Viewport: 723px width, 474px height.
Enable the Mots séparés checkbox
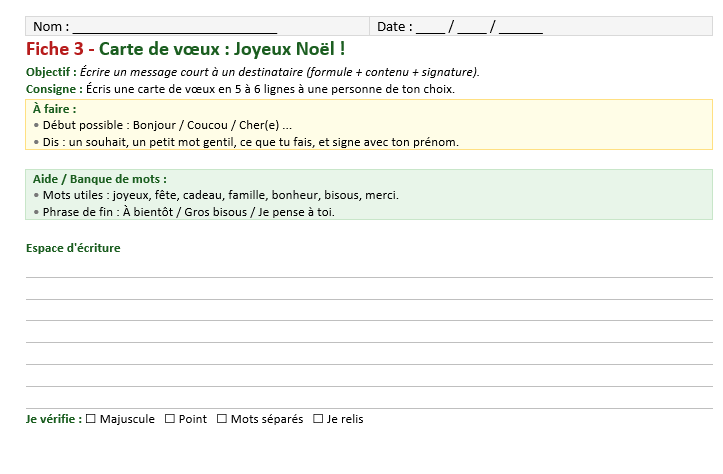pyautogui.click(x=222, y=419)
